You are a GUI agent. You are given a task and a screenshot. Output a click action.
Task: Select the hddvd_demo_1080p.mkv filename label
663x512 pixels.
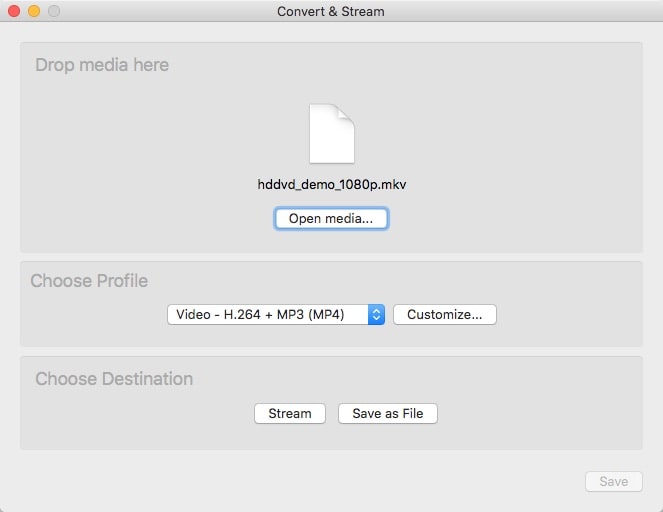pos(331,184)
